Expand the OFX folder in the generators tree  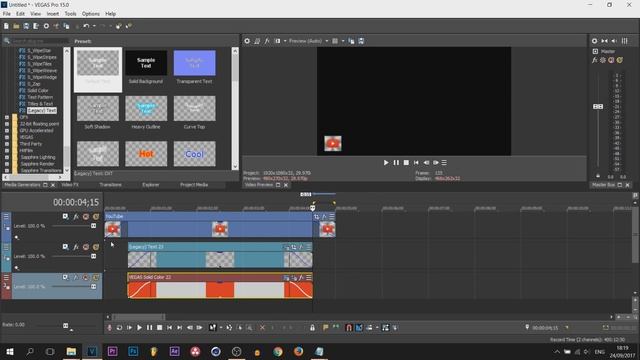coord(7,117)
